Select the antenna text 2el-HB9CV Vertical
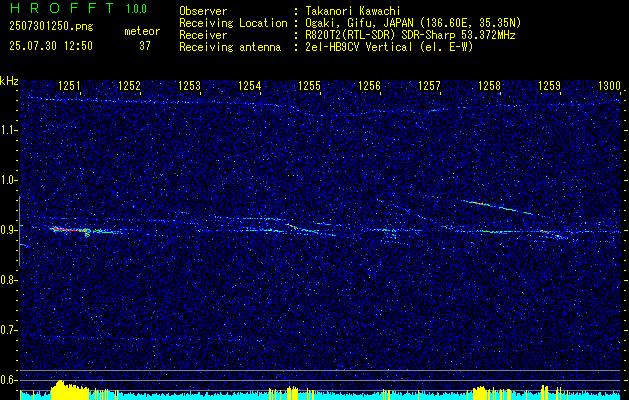The image size is (629, 400). tap(358, 47)
